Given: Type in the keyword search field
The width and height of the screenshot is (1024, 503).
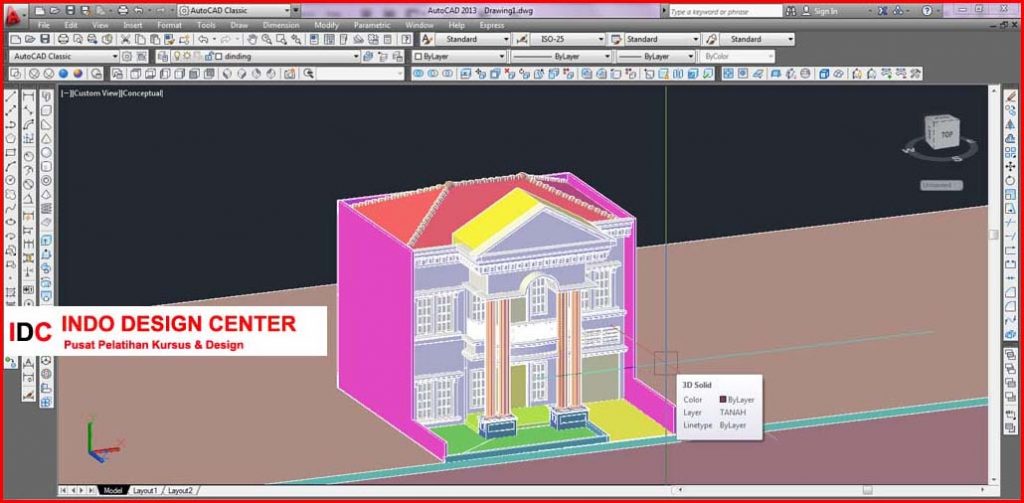Looking at the screenshot, I should coord(725,11).
